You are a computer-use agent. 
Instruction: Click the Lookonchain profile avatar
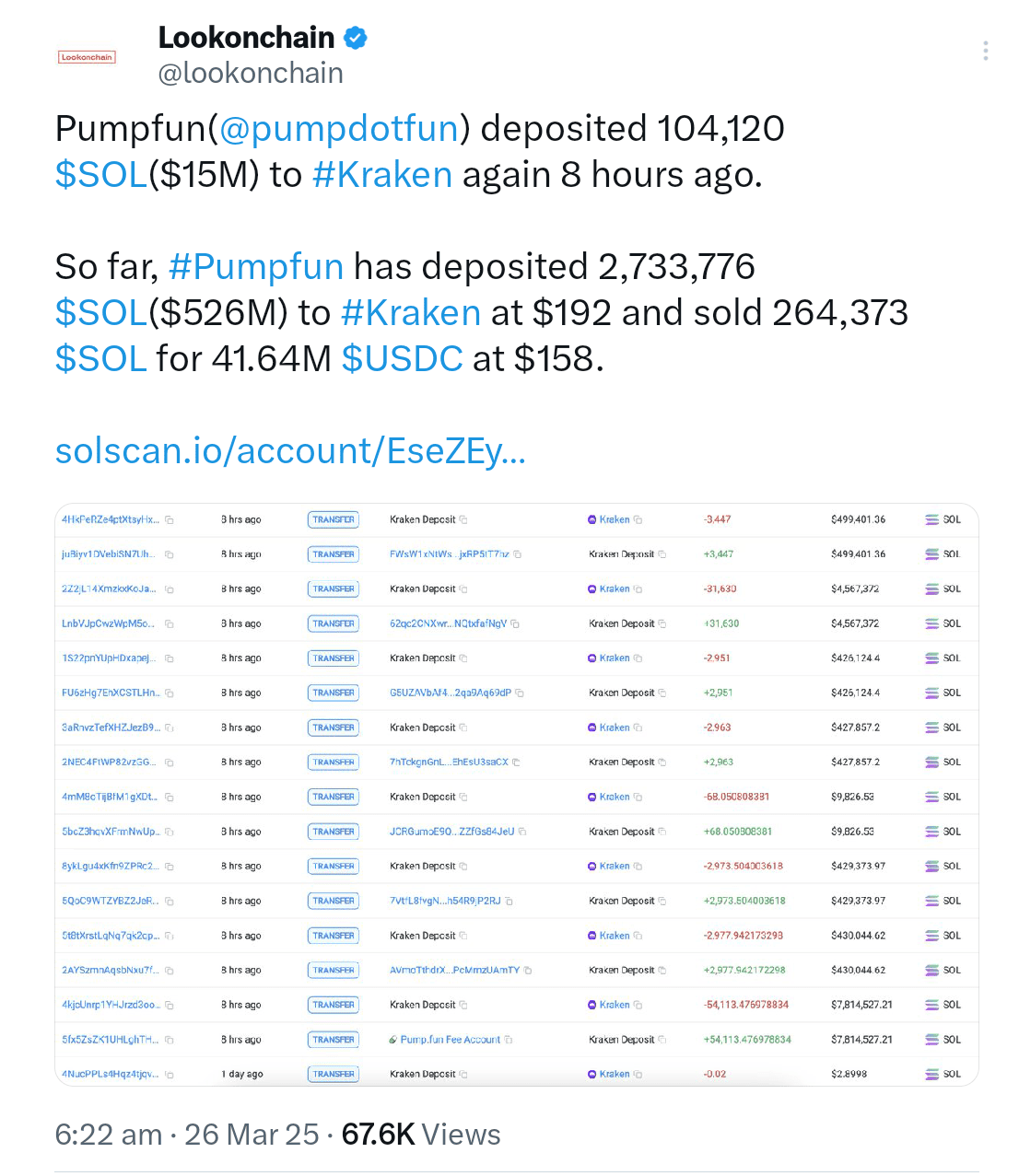pos(88,56)
